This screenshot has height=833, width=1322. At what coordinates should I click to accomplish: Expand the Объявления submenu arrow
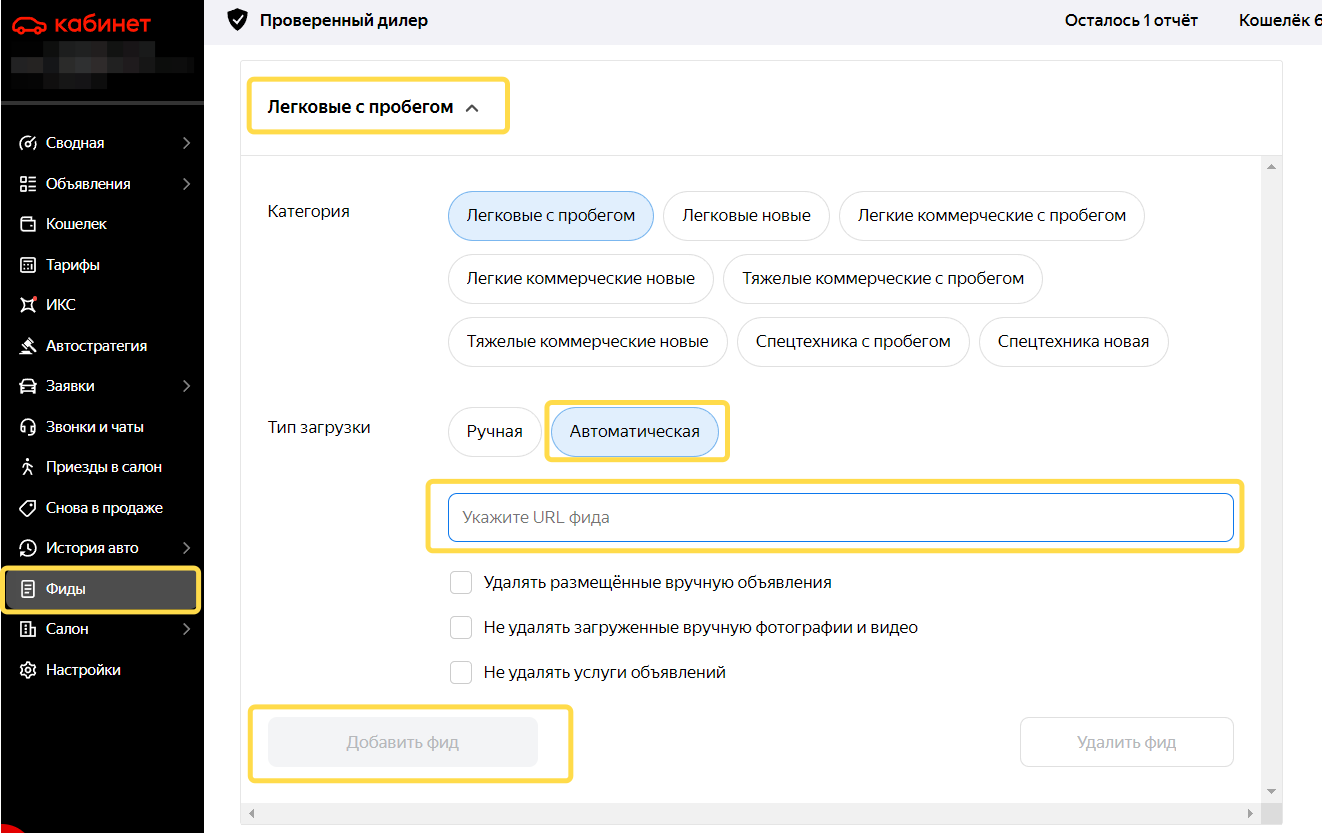pyautogui.click(x=186, y=184)
